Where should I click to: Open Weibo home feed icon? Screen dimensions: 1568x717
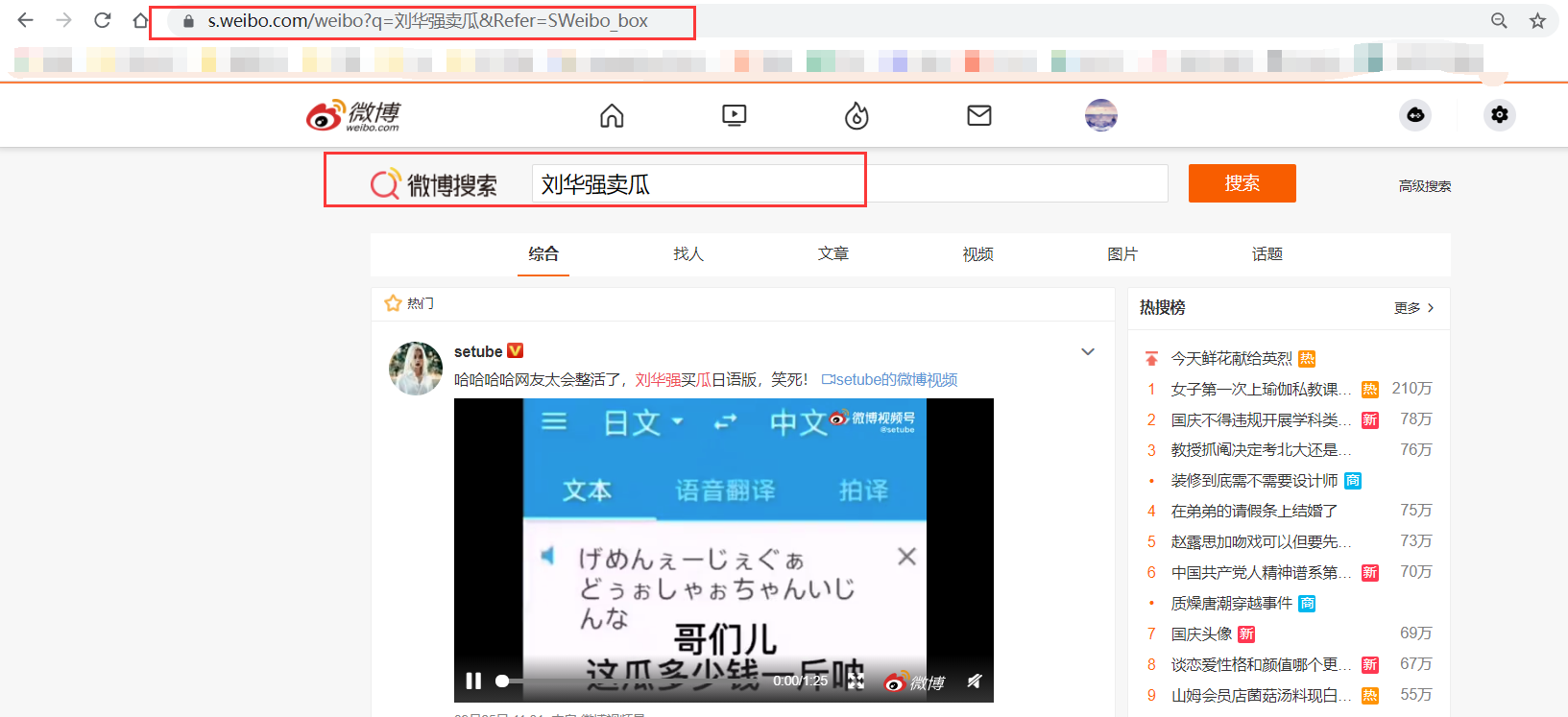[x=612, y=115]
